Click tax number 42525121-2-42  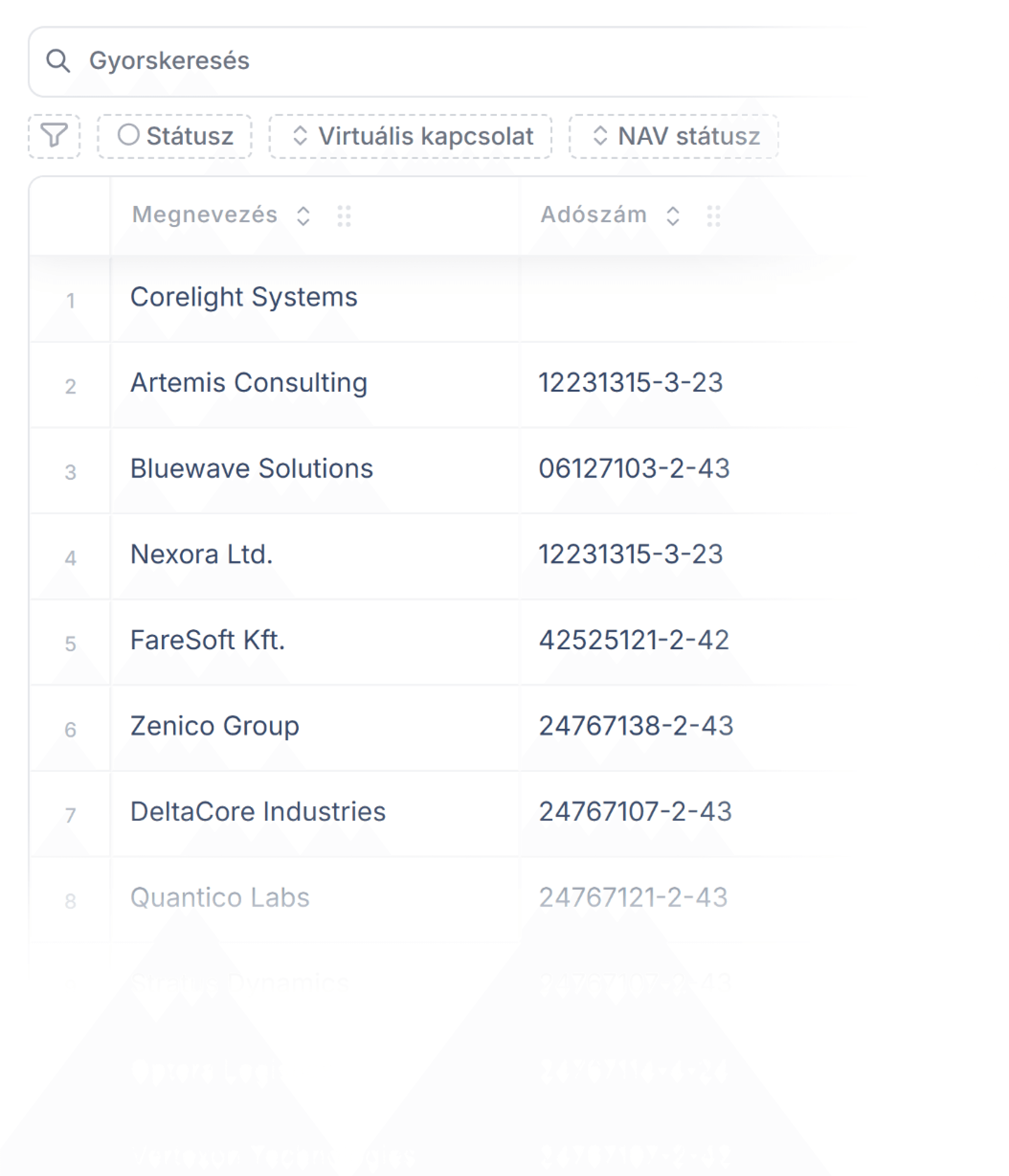tap(633, 640)
